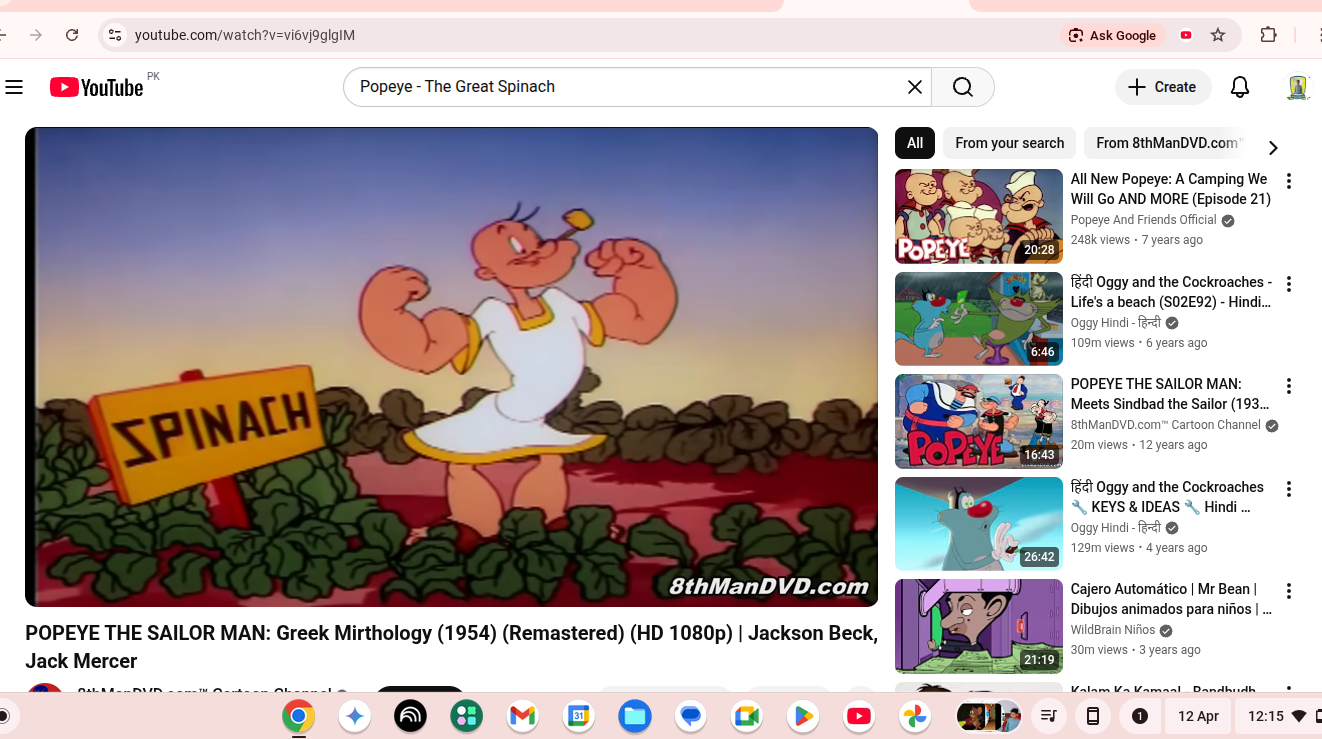Click the YouTube logo to go home

click(x=97, y=87)
